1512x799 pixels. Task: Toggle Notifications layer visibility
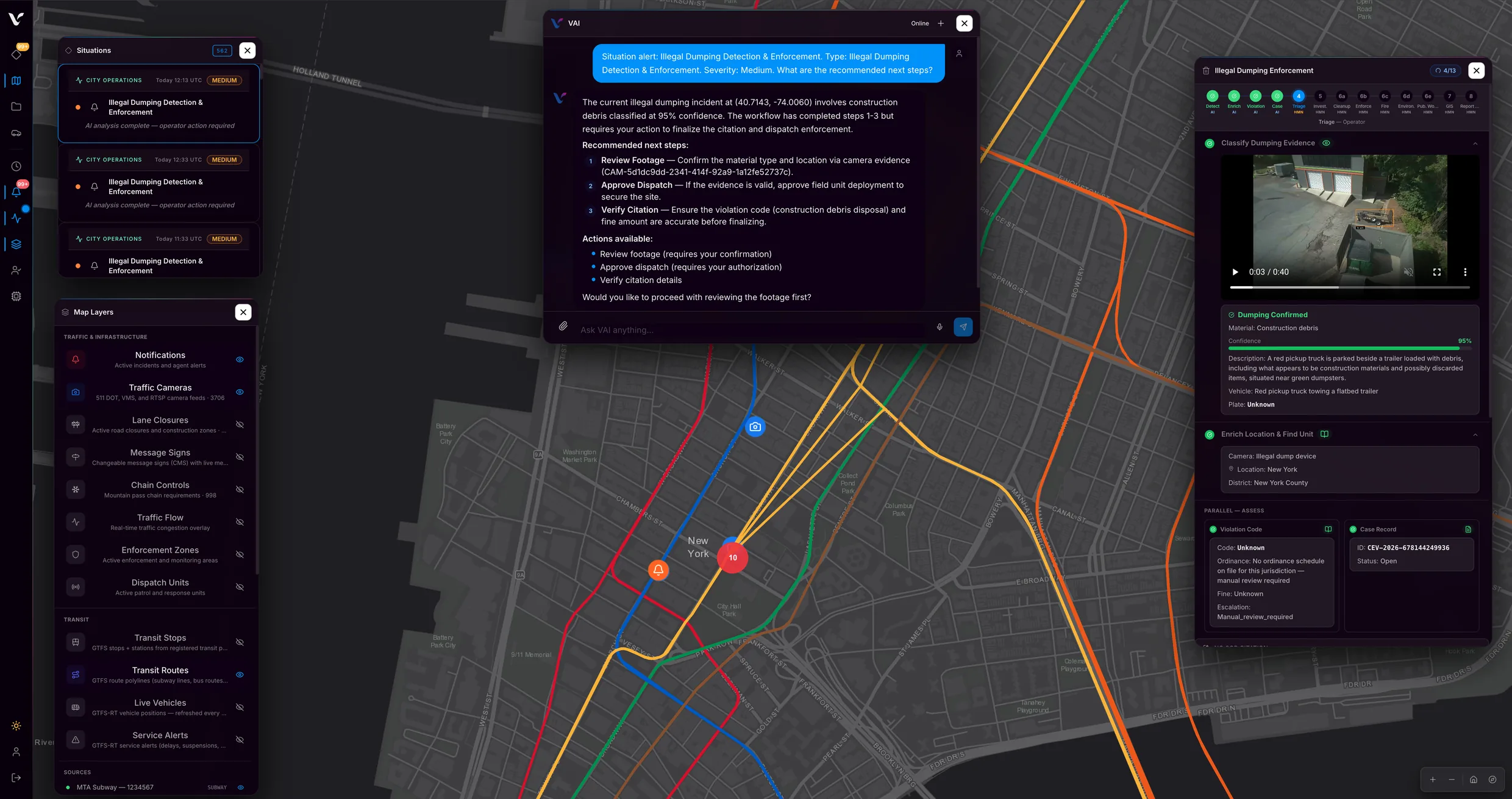pyautogui.click(x=240, y=360)
